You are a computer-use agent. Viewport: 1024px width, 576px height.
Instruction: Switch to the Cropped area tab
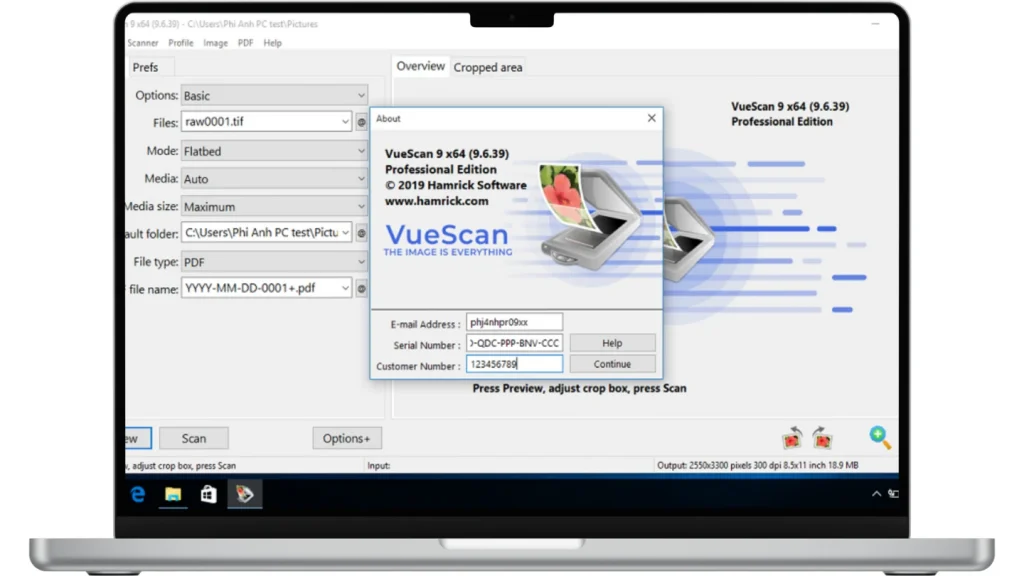point(488,67)
